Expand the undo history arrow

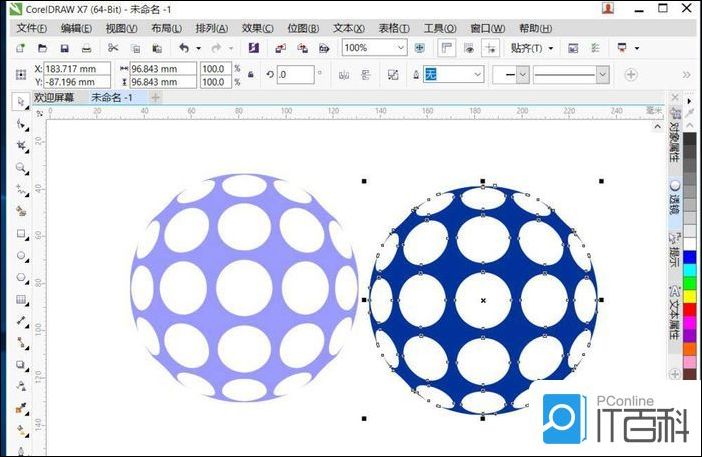pos(198,48)
